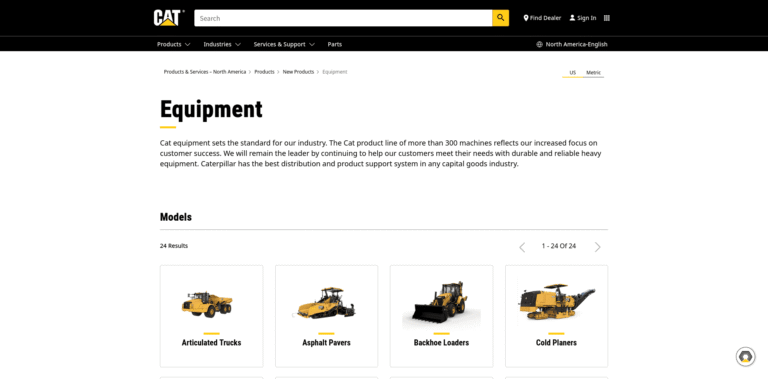Expand the Industries menu
Image resolution: width=768 pixels, height=379 pixels.
(x=222, y=44)
